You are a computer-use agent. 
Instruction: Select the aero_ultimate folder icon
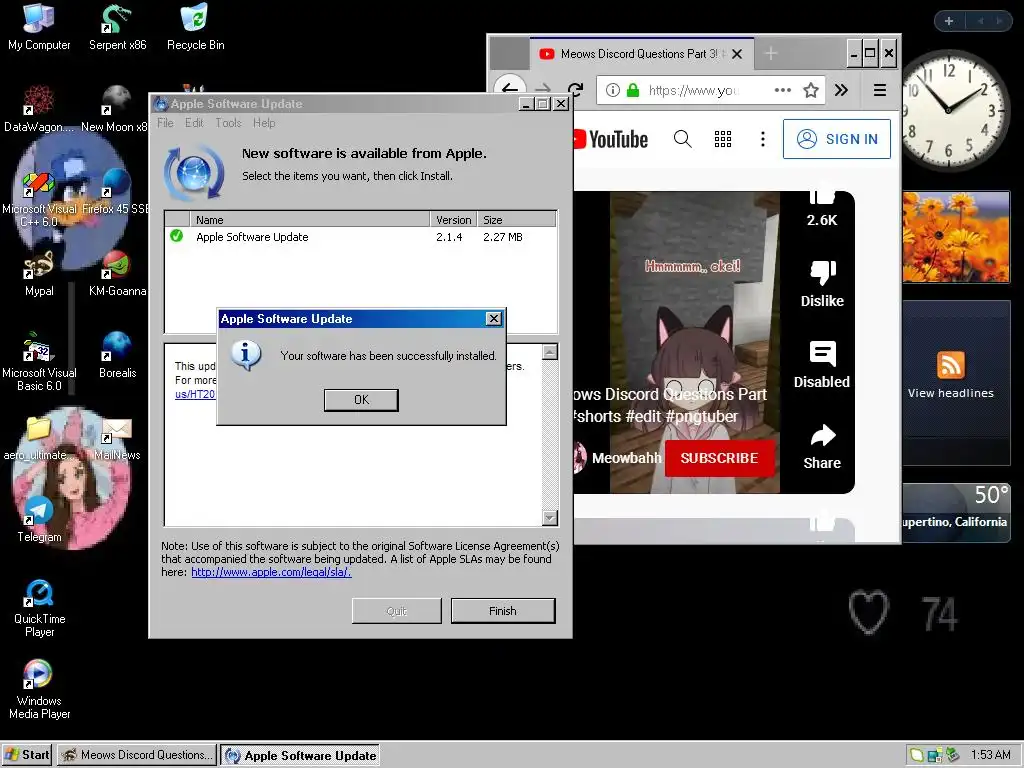(39, 438)
